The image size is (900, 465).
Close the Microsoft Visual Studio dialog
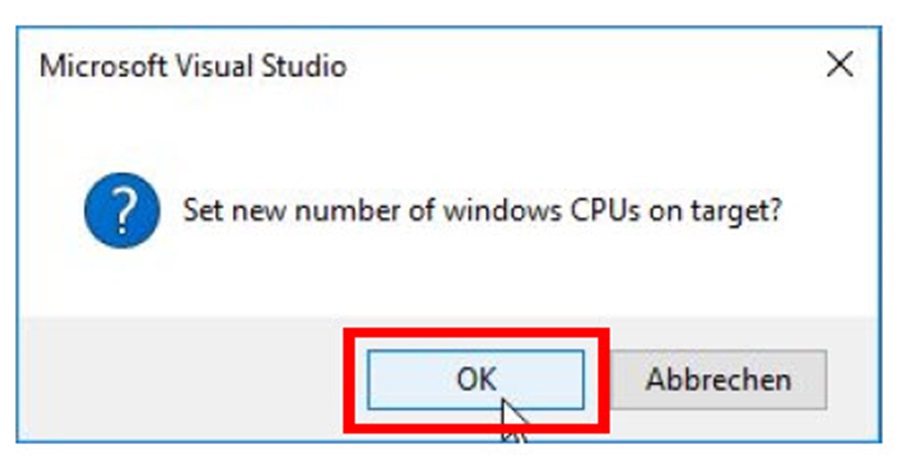click(840, 66)
